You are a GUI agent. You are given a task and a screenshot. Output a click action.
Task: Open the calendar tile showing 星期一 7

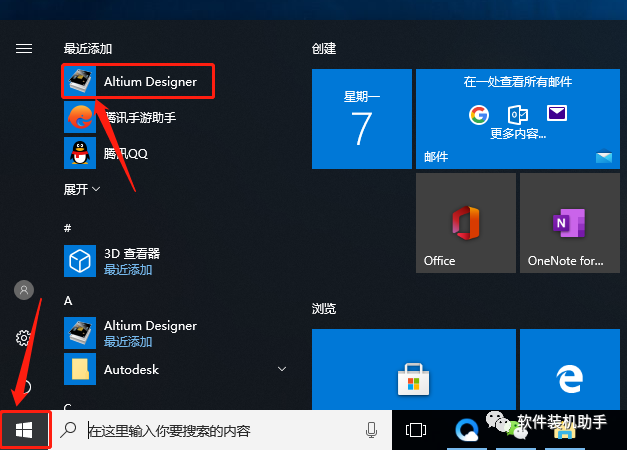tap(362, 119)
